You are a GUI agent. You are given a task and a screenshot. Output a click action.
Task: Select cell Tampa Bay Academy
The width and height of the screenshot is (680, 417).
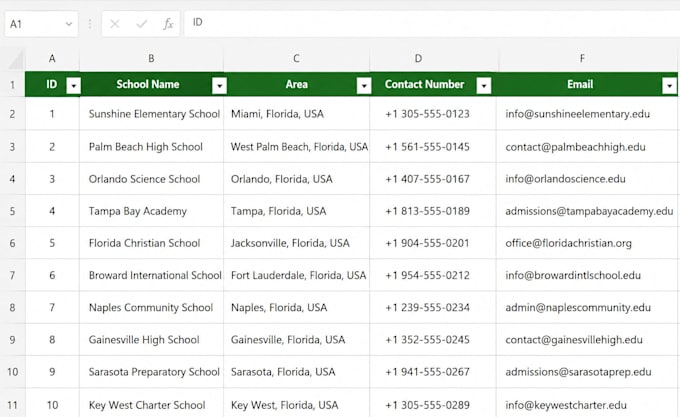[x=151, y=211]
